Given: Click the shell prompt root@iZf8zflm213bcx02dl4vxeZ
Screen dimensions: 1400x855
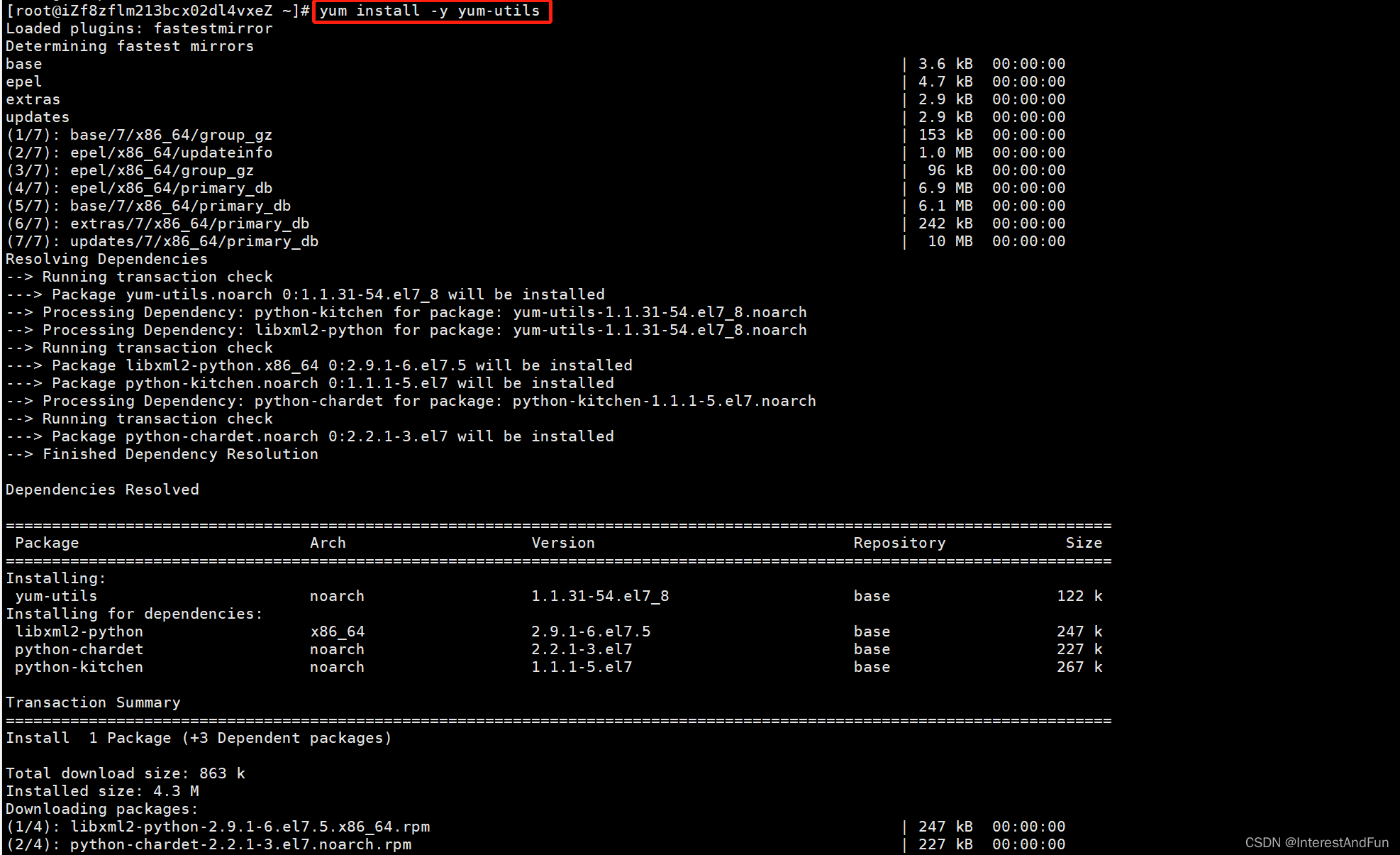Looking at the screenshot, I should click(x=143, y=11).
